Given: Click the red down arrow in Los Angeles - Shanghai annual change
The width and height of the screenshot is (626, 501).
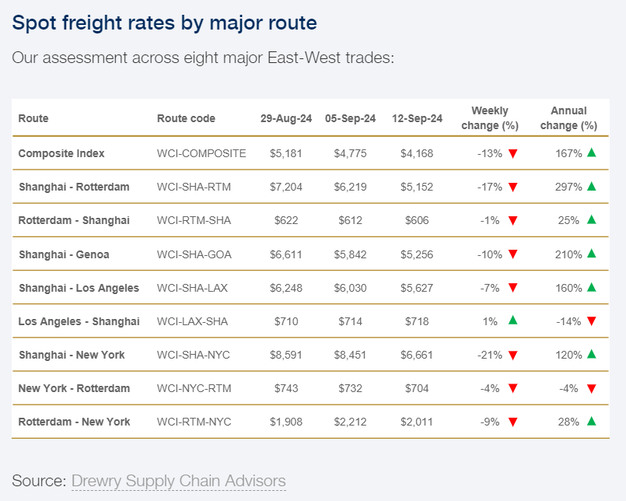Looking at the screenshot, I should (591, 321).
